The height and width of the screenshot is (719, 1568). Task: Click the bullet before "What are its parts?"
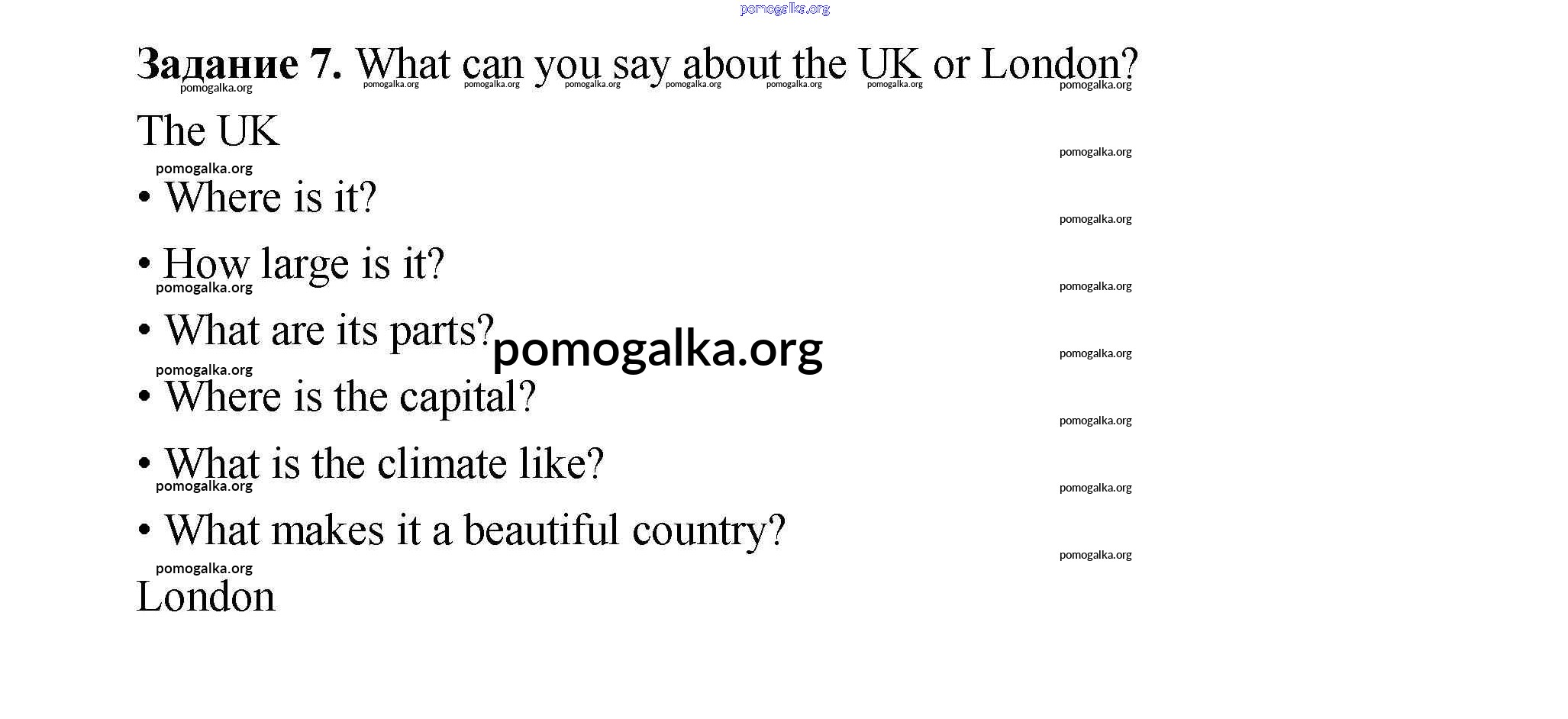click(144, 330)
